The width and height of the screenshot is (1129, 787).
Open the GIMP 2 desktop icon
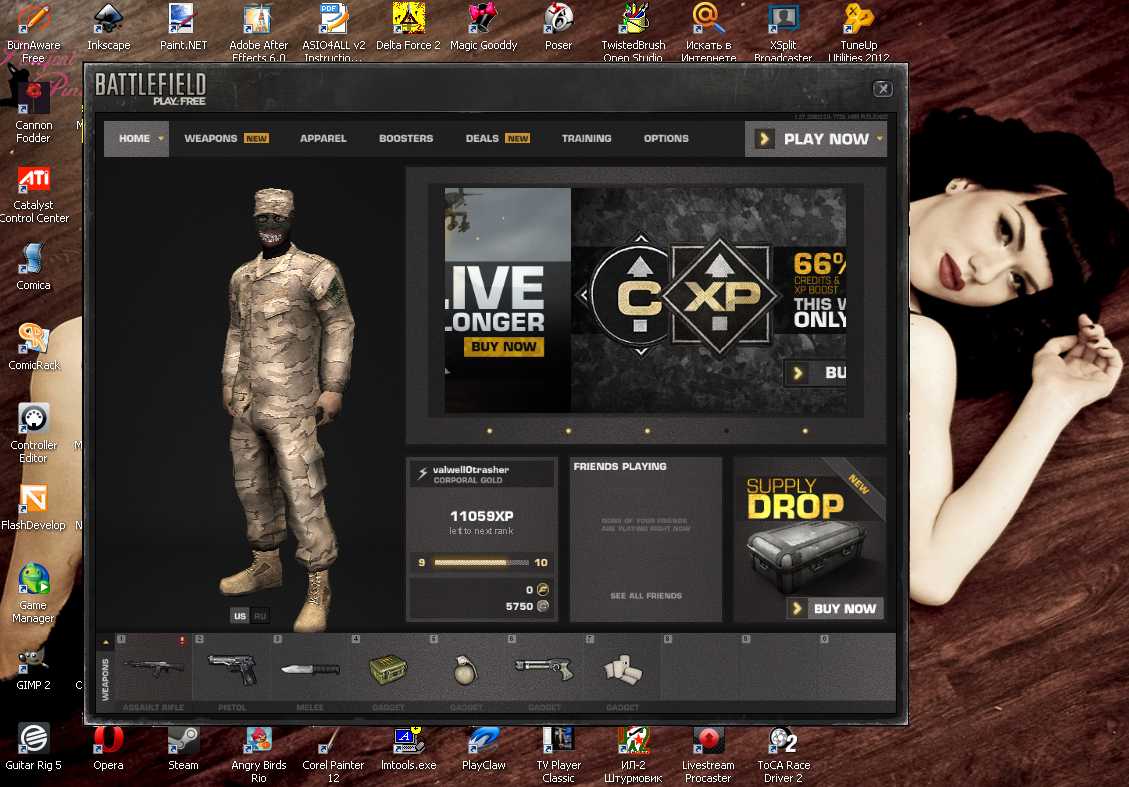[33, 669]
